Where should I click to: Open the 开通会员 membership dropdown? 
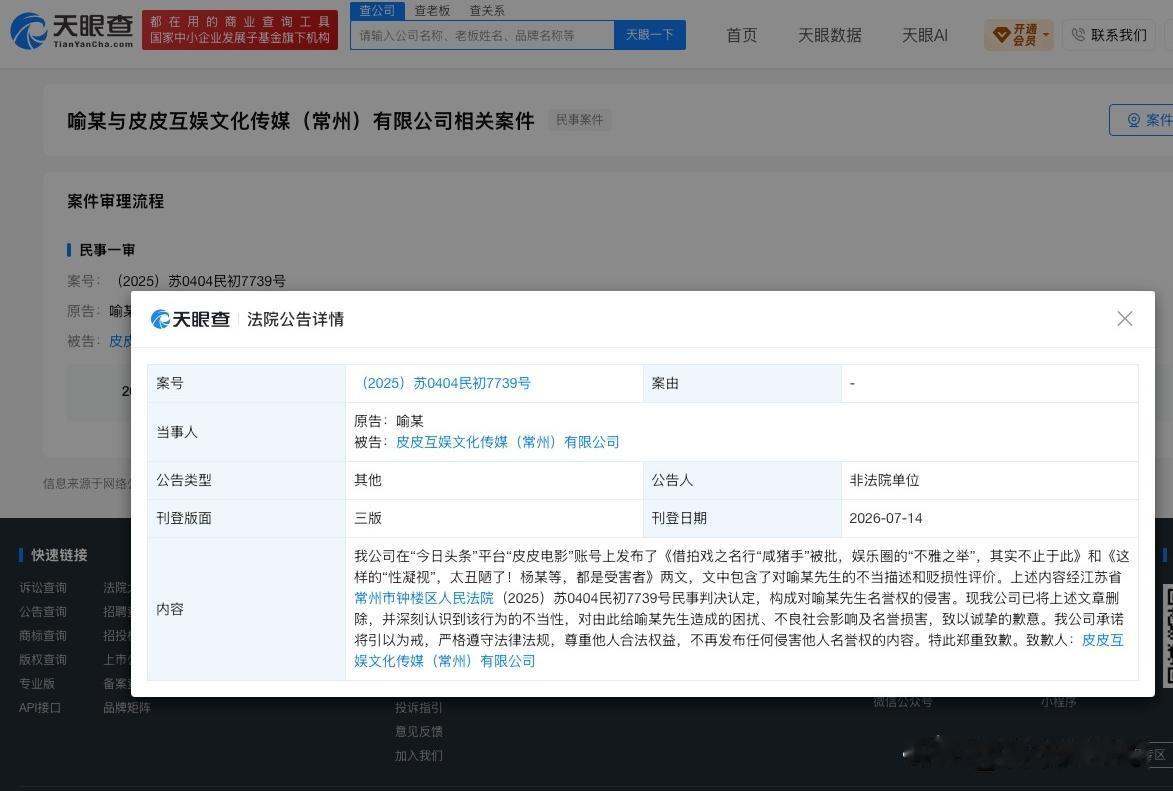point(1019,35)
